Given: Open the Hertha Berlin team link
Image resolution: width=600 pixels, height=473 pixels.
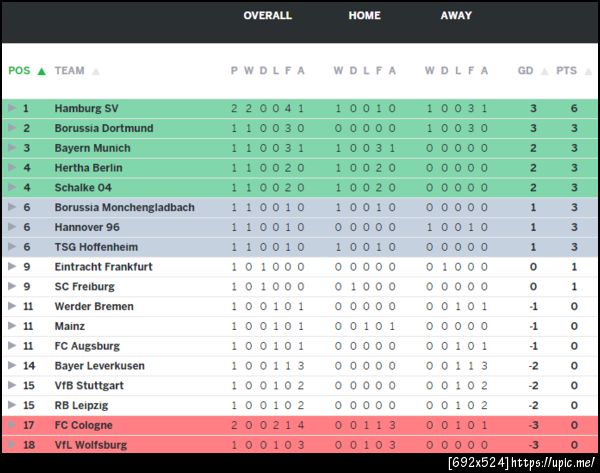Looking at the screenshot, I should pyautogui.click(x=89, y=168).
